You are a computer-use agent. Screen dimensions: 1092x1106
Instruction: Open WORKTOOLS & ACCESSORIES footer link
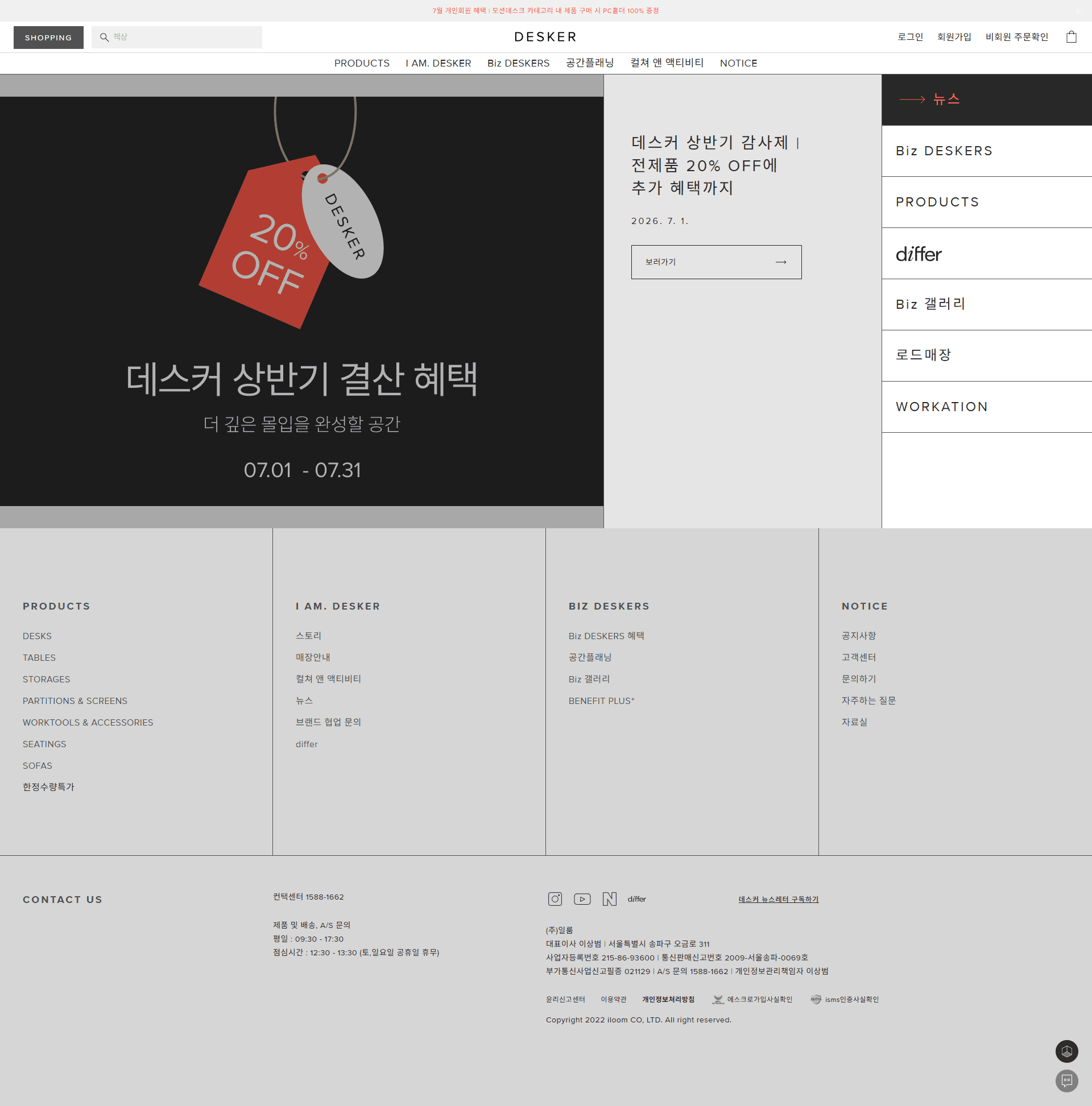[x=88, y=723]
